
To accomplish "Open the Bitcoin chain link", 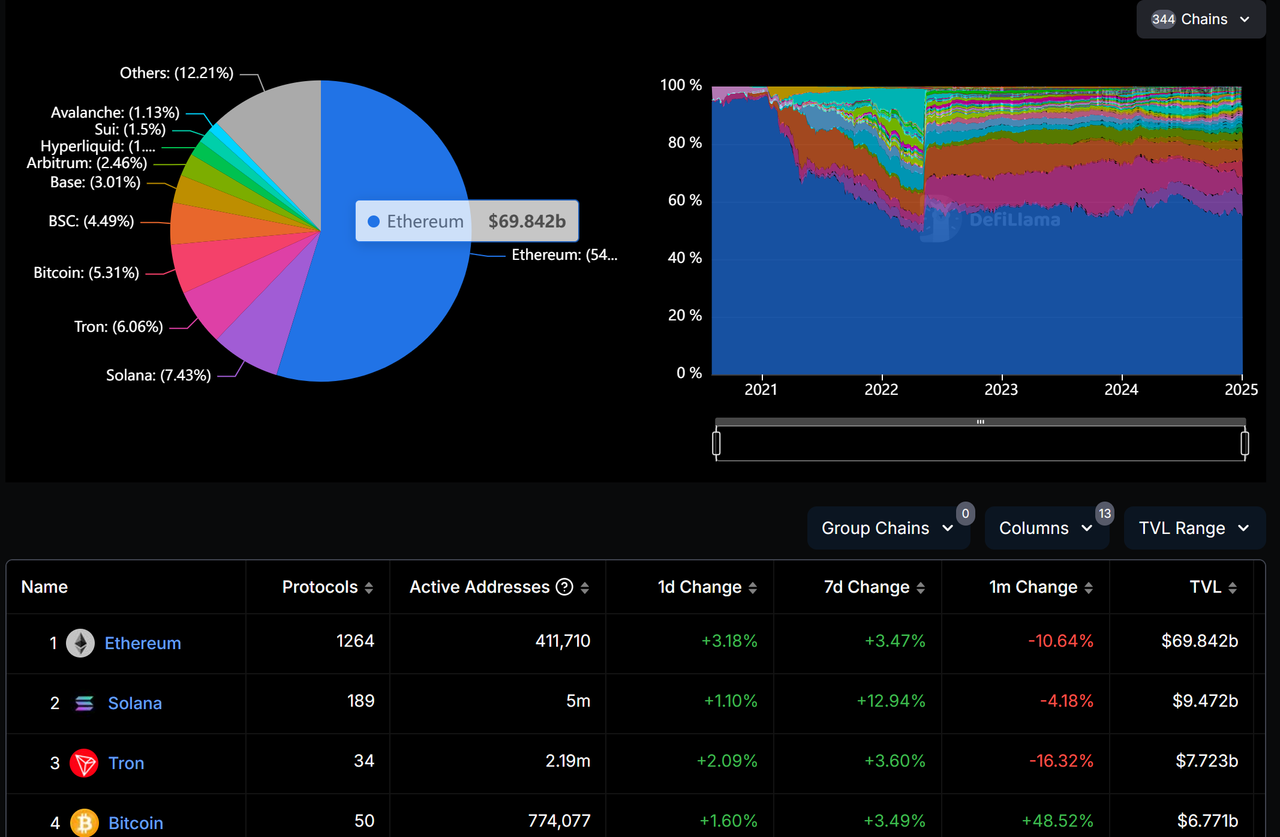I will pyautogui.click(x=136, y=823).
